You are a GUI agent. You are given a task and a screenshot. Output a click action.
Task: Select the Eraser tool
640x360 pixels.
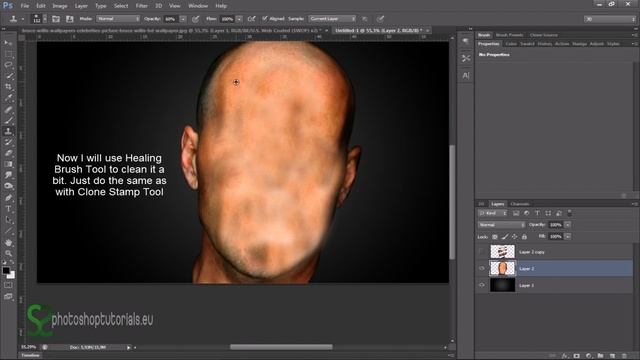click(8, 153)
